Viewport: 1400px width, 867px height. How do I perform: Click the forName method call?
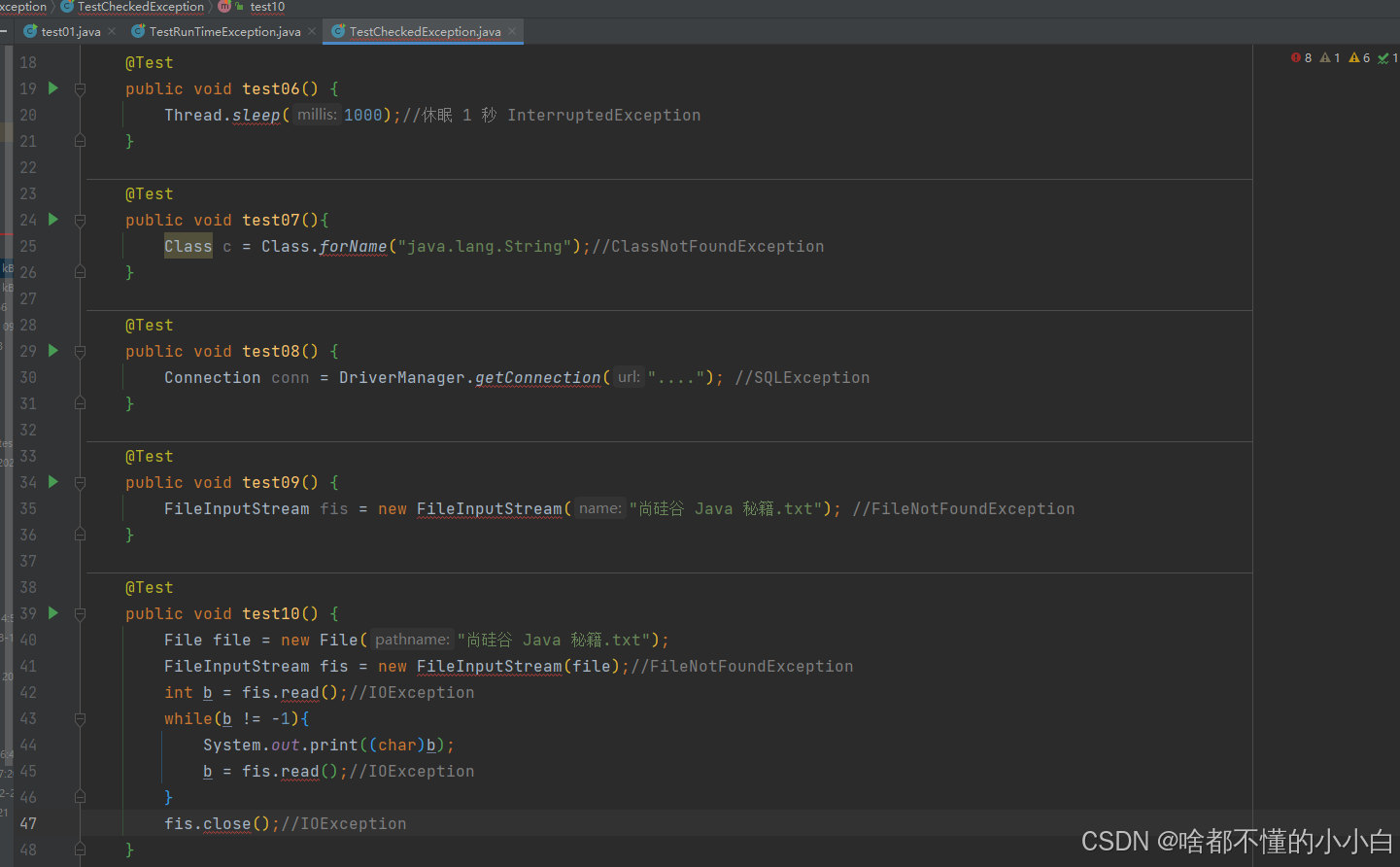coord(353,246)
